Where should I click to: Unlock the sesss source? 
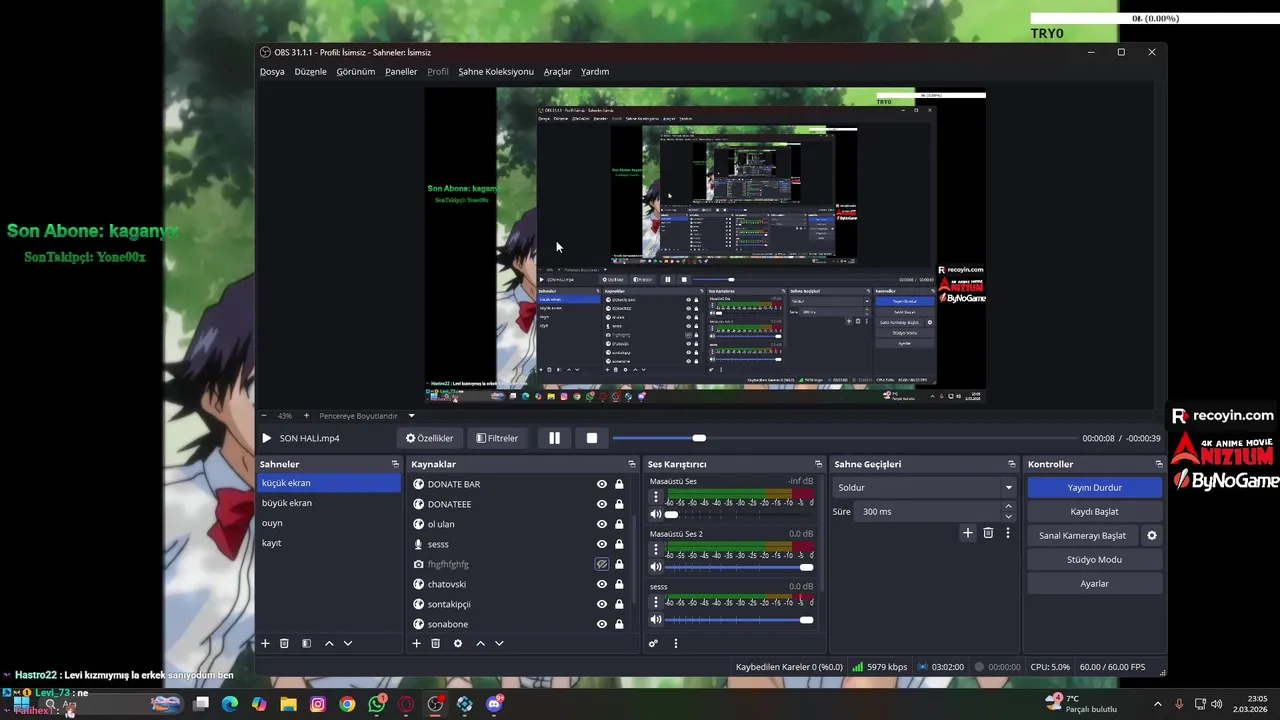click(x=619, y=544)
